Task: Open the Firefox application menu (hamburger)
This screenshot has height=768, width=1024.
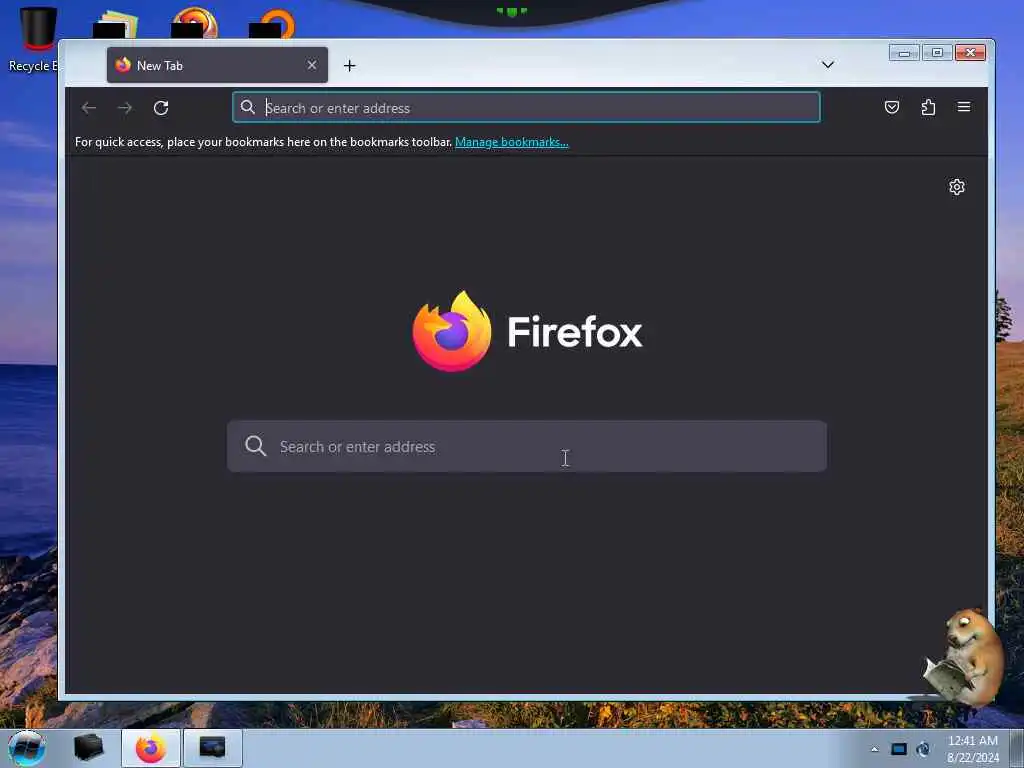Action: coord(964,106)
